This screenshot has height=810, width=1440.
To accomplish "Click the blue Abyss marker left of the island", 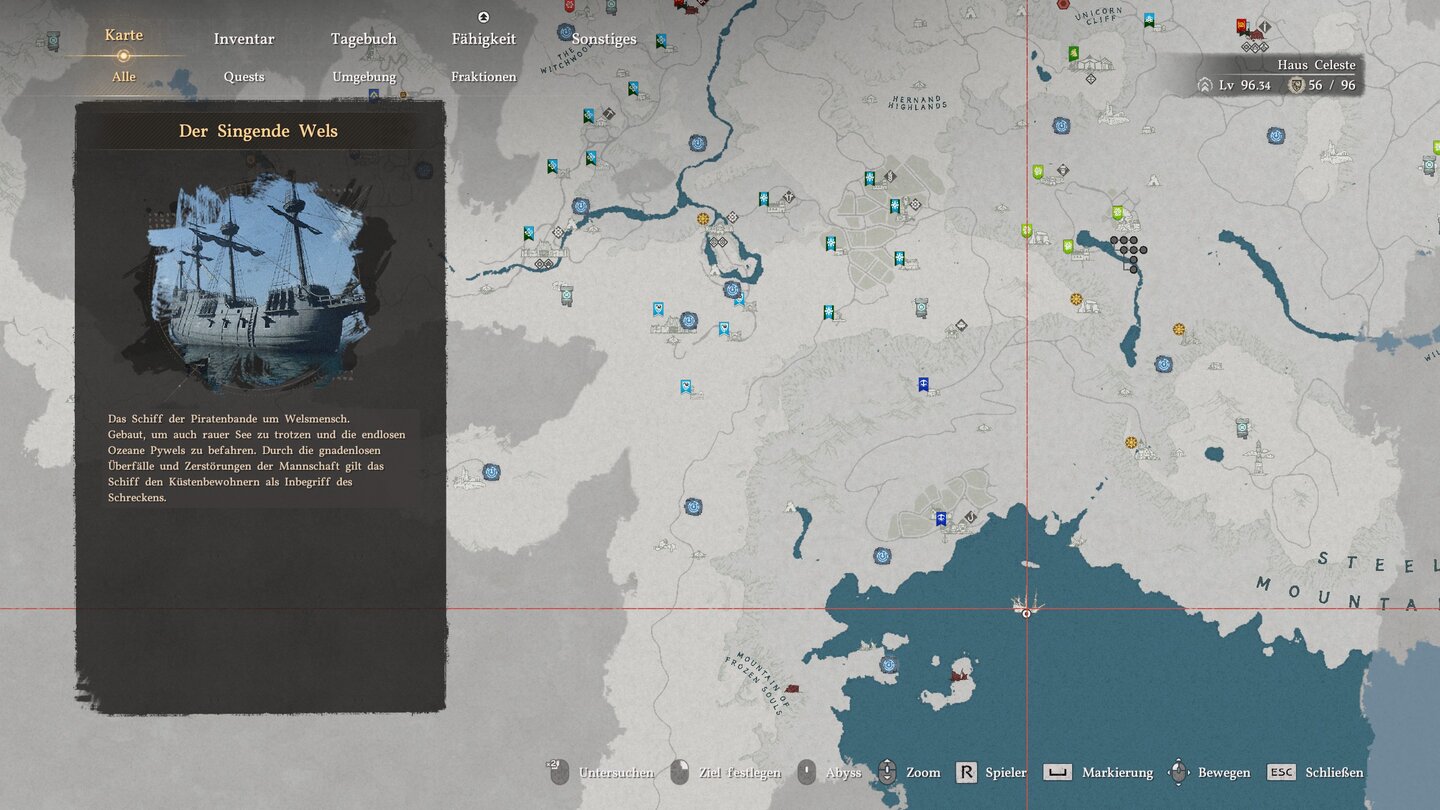I will tap(887, 665).
